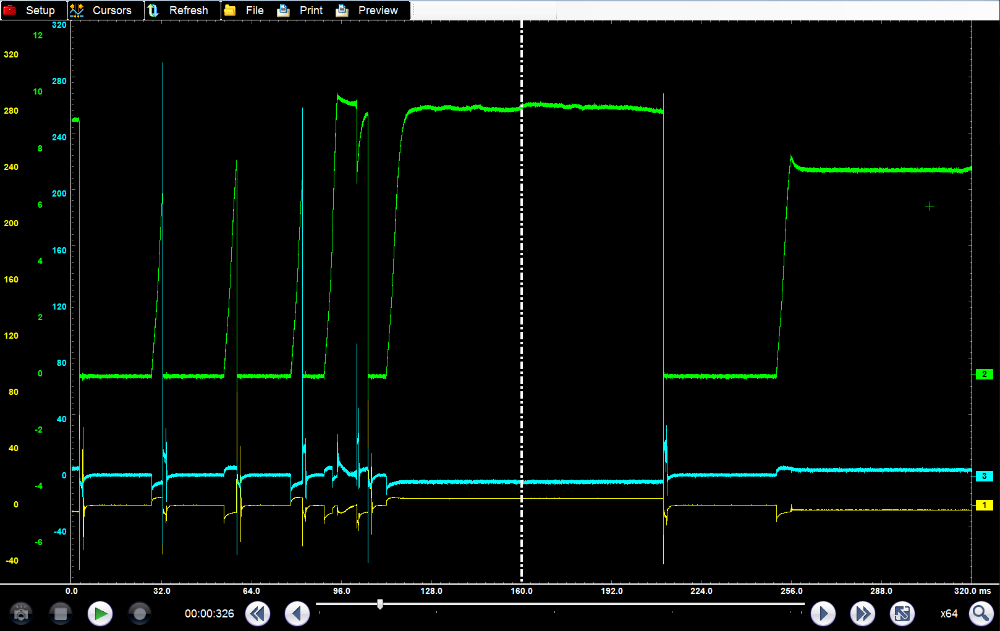Select the yellow channel 1 marker
Image resolution: width=1000 pixels, height=631 pixels.
[984, 506]
